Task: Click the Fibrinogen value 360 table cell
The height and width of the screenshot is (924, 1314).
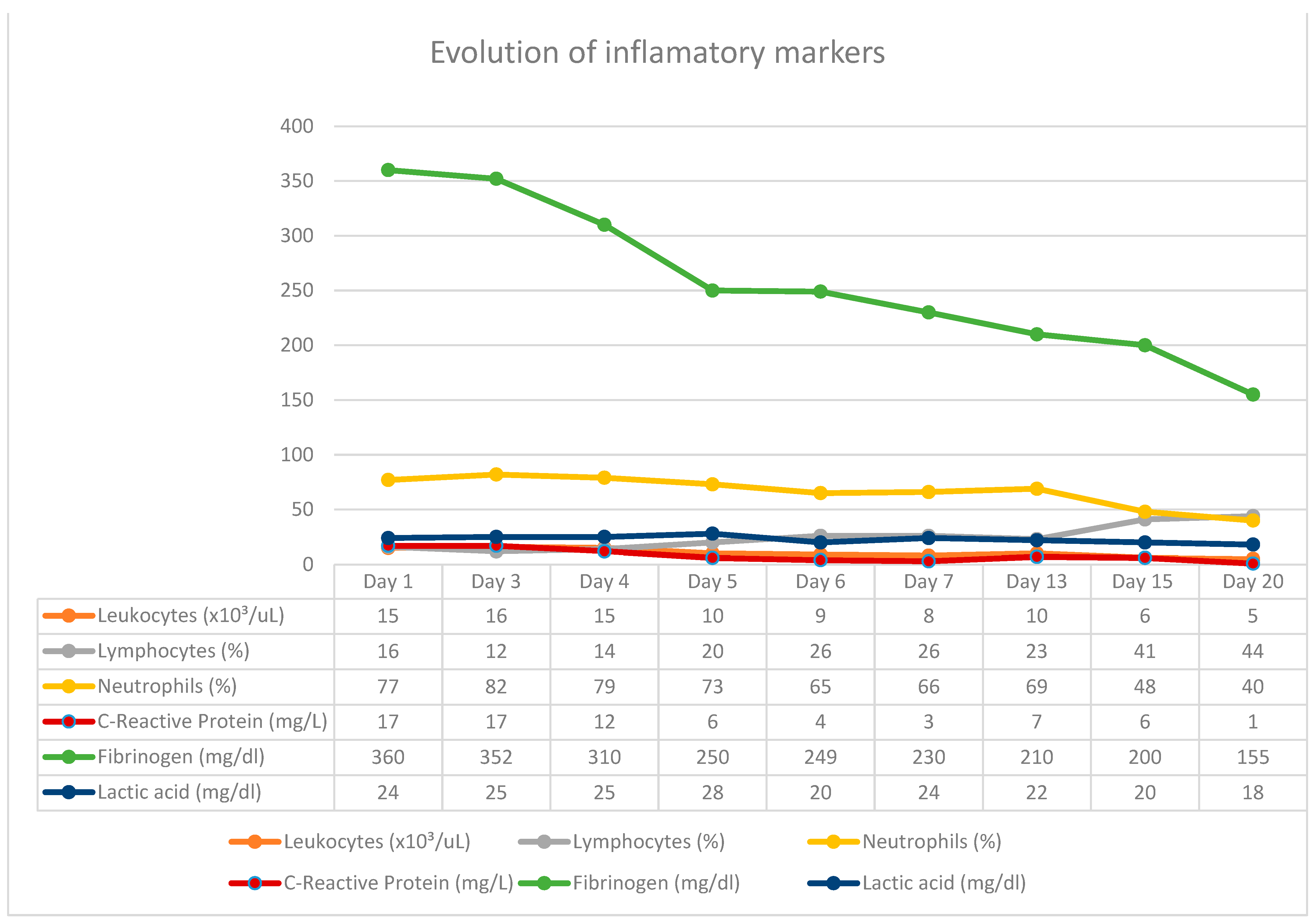Action: pos(388,757)
